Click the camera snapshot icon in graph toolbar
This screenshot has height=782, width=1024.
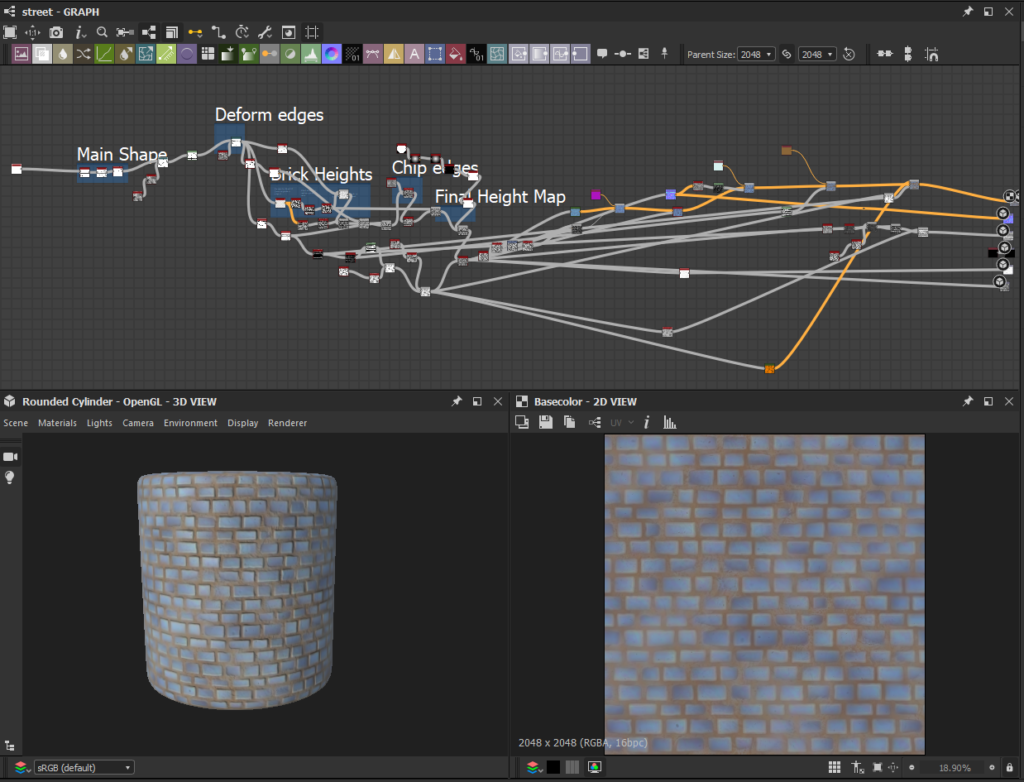coord(57,32)
